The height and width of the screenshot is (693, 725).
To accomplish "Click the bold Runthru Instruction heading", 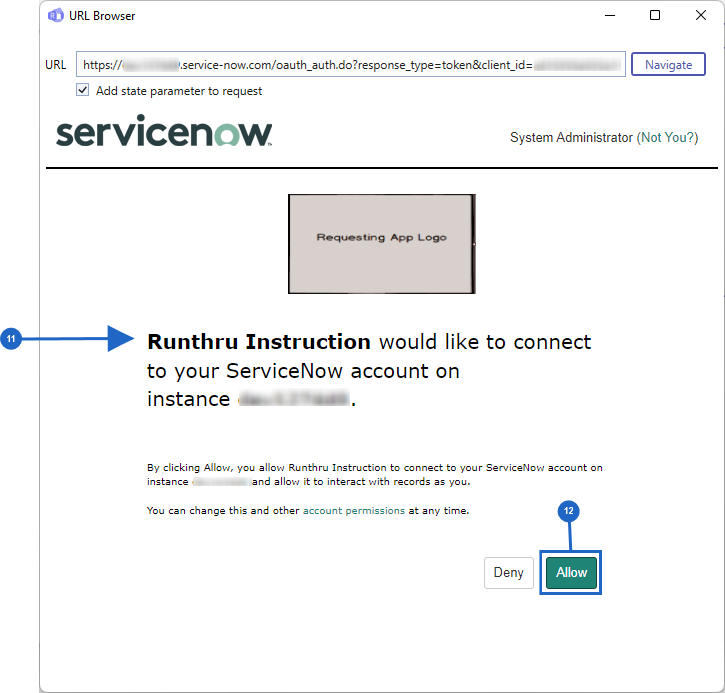I will [259, 342].
